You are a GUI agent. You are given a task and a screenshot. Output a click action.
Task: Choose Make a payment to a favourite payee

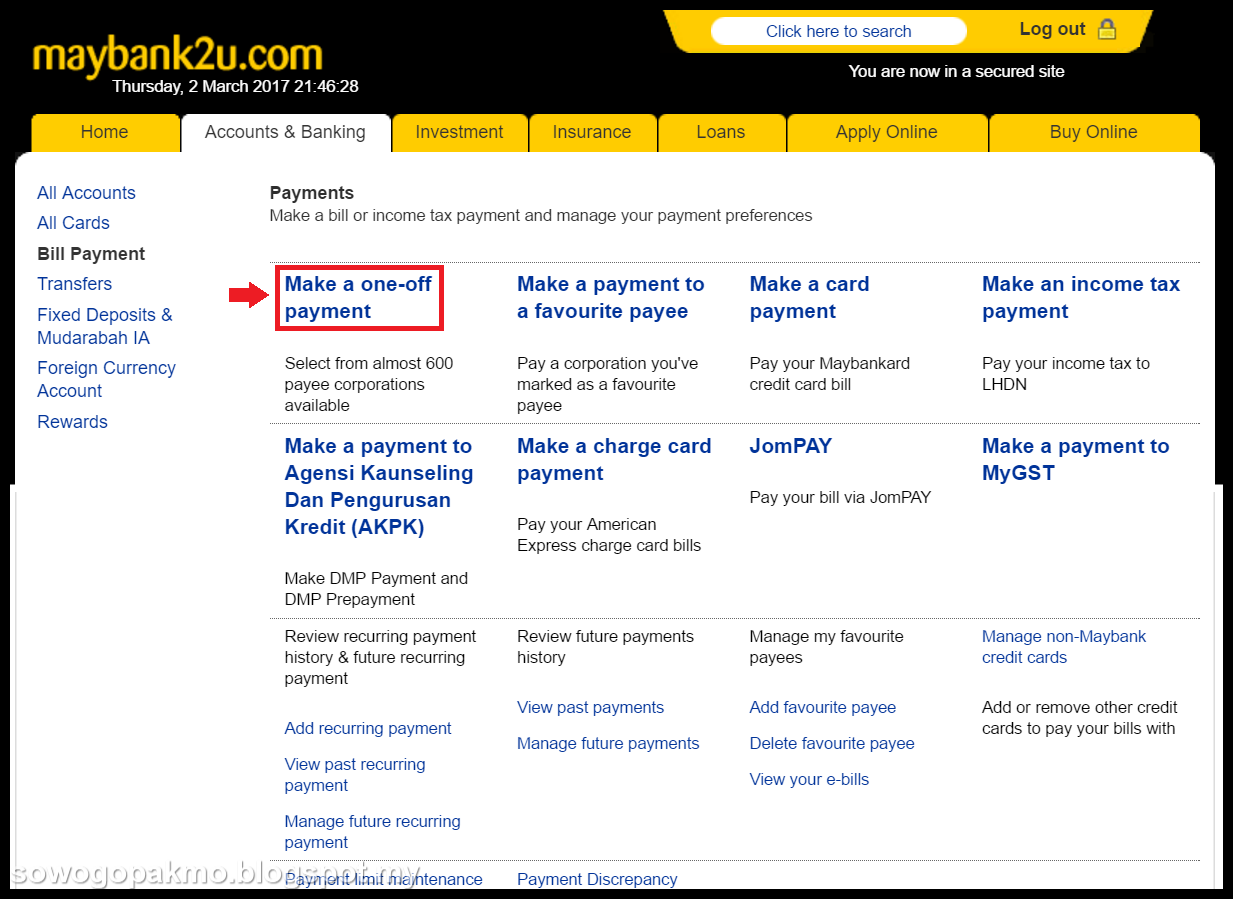[610, 297]
